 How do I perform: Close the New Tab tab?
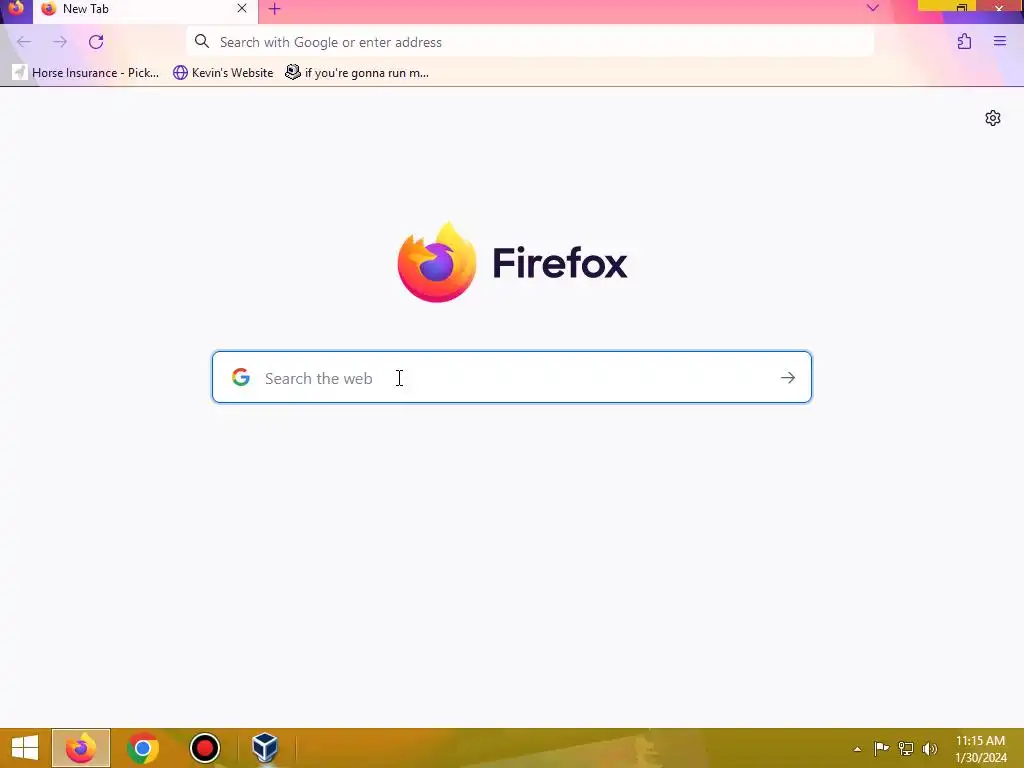[242, 8]
